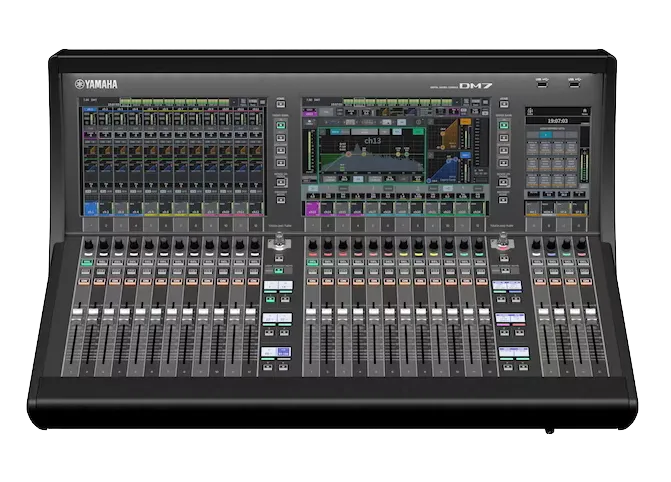Tap top small display in left center section
The image size is (671, 482).
click(x=278, y=285)
